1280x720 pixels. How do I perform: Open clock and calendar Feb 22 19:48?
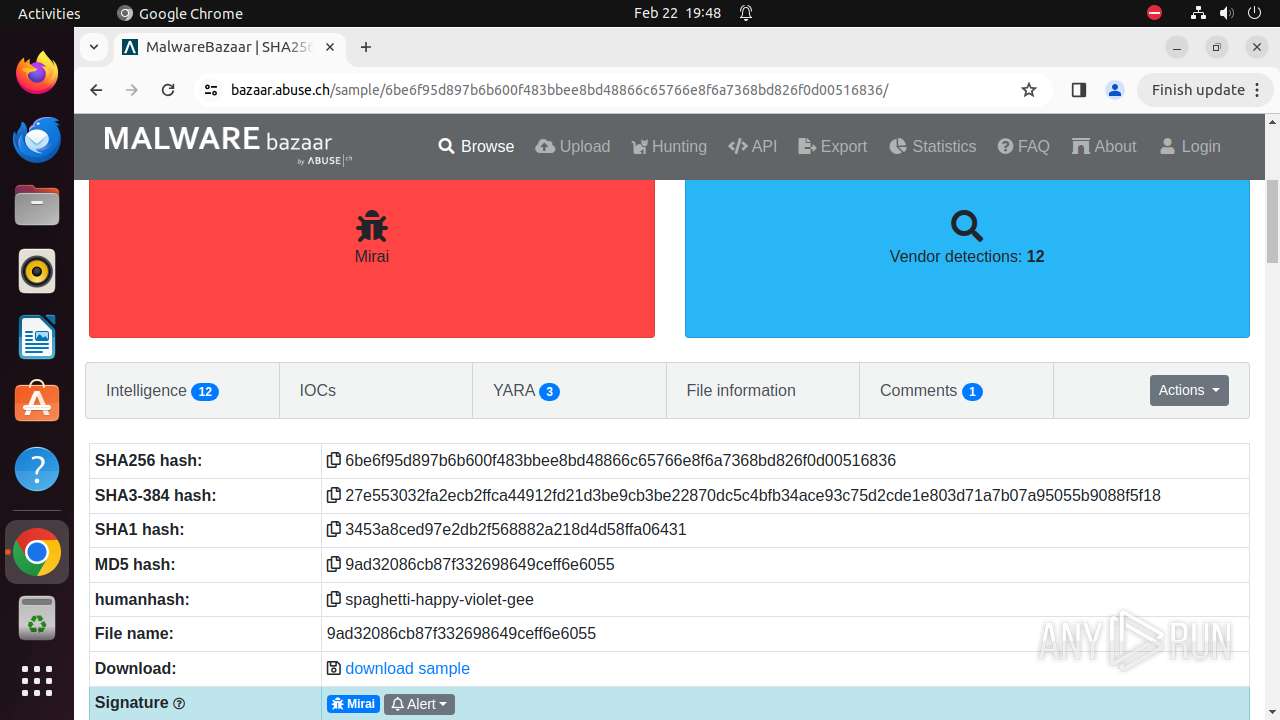(x=677, y=13)
